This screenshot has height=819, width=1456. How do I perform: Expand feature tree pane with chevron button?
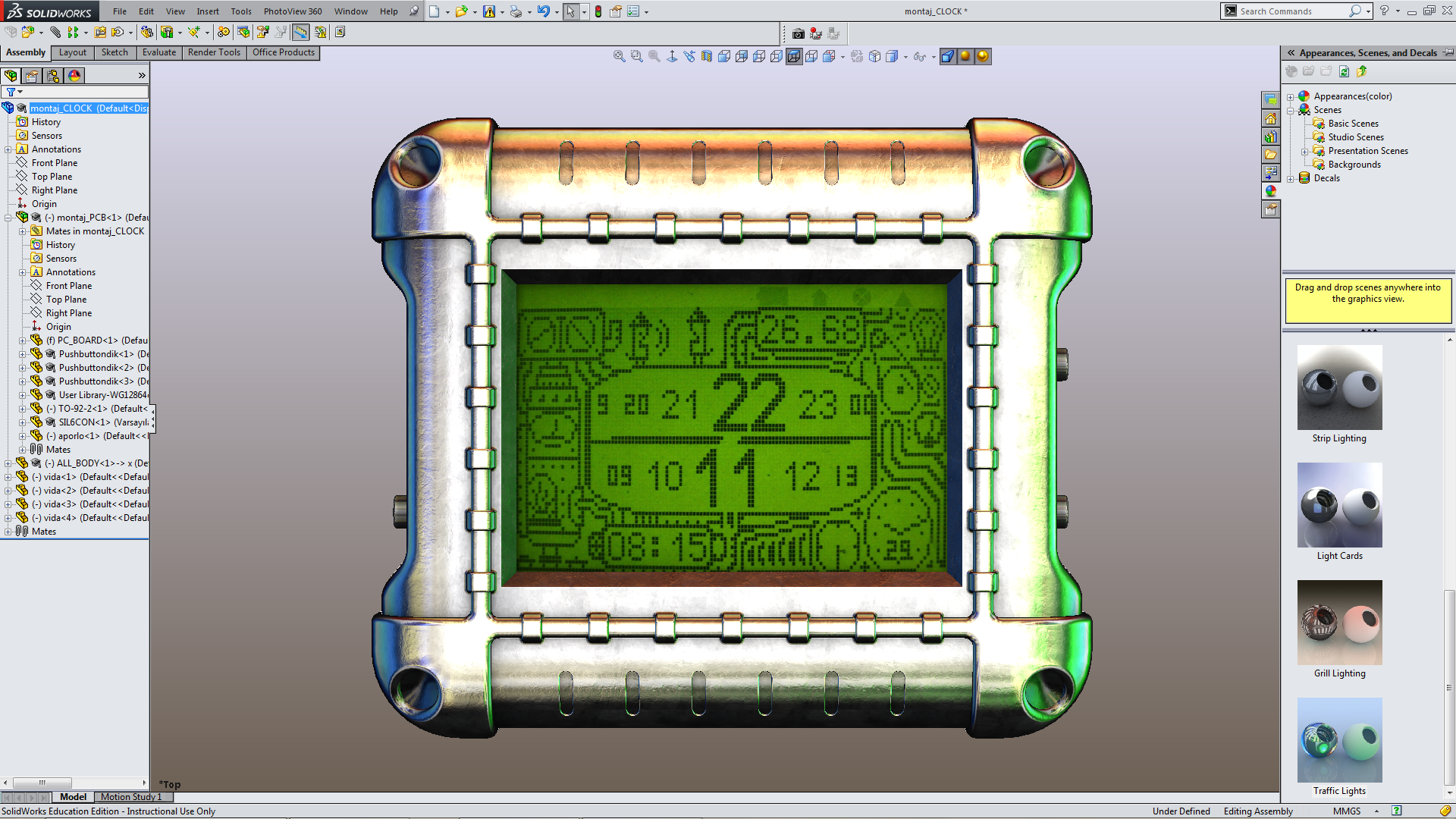coord(141,76)
